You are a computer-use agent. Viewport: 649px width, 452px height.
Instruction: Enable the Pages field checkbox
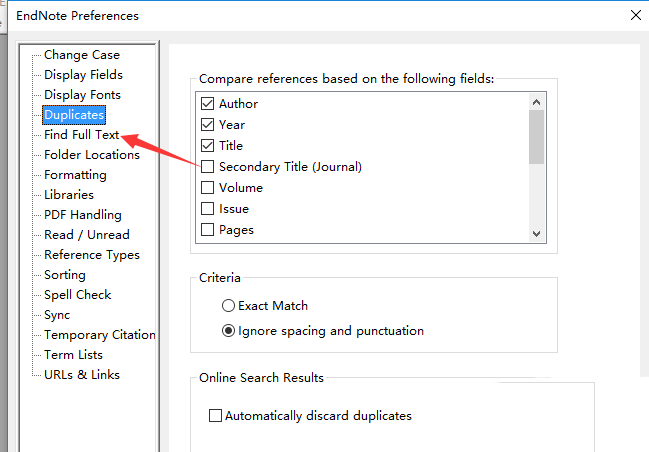pyautogui.click(x=208, y=230)
